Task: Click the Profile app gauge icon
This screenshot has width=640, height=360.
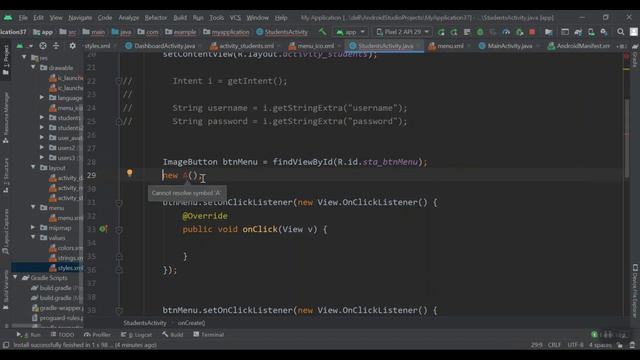Action: tap(506, 32)
